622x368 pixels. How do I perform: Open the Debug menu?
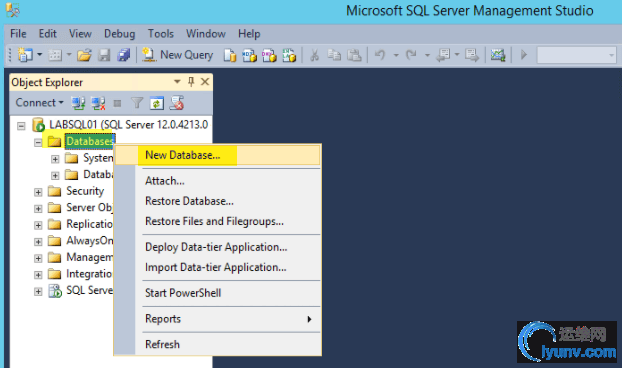point(119,34)
